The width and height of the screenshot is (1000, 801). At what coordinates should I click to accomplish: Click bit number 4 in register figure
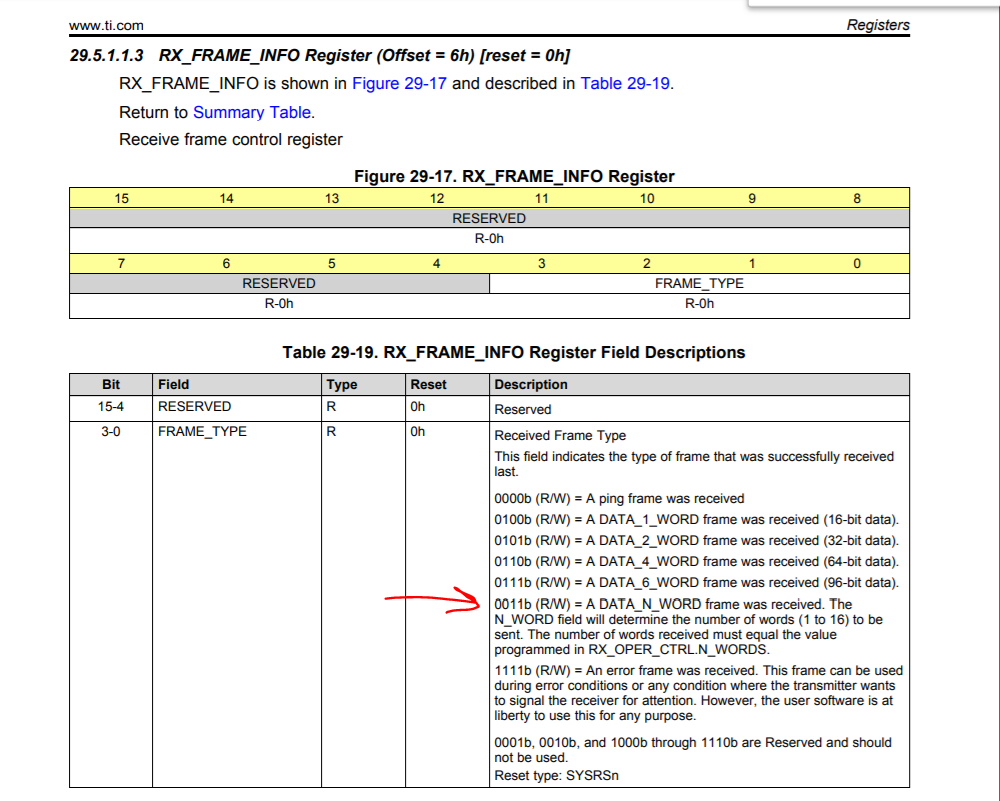436,263
